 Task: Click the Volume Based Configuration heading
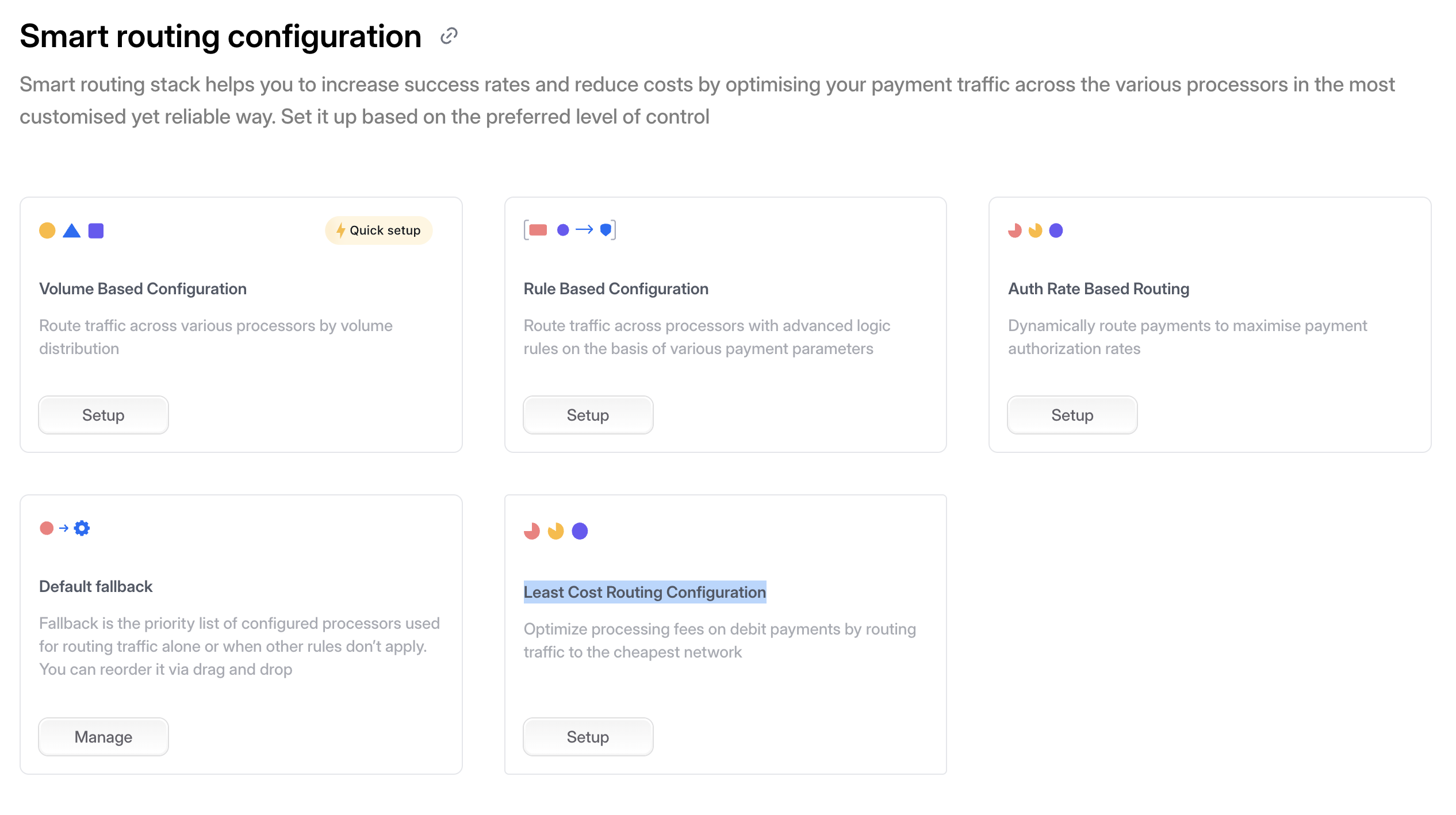click(143, 289)
